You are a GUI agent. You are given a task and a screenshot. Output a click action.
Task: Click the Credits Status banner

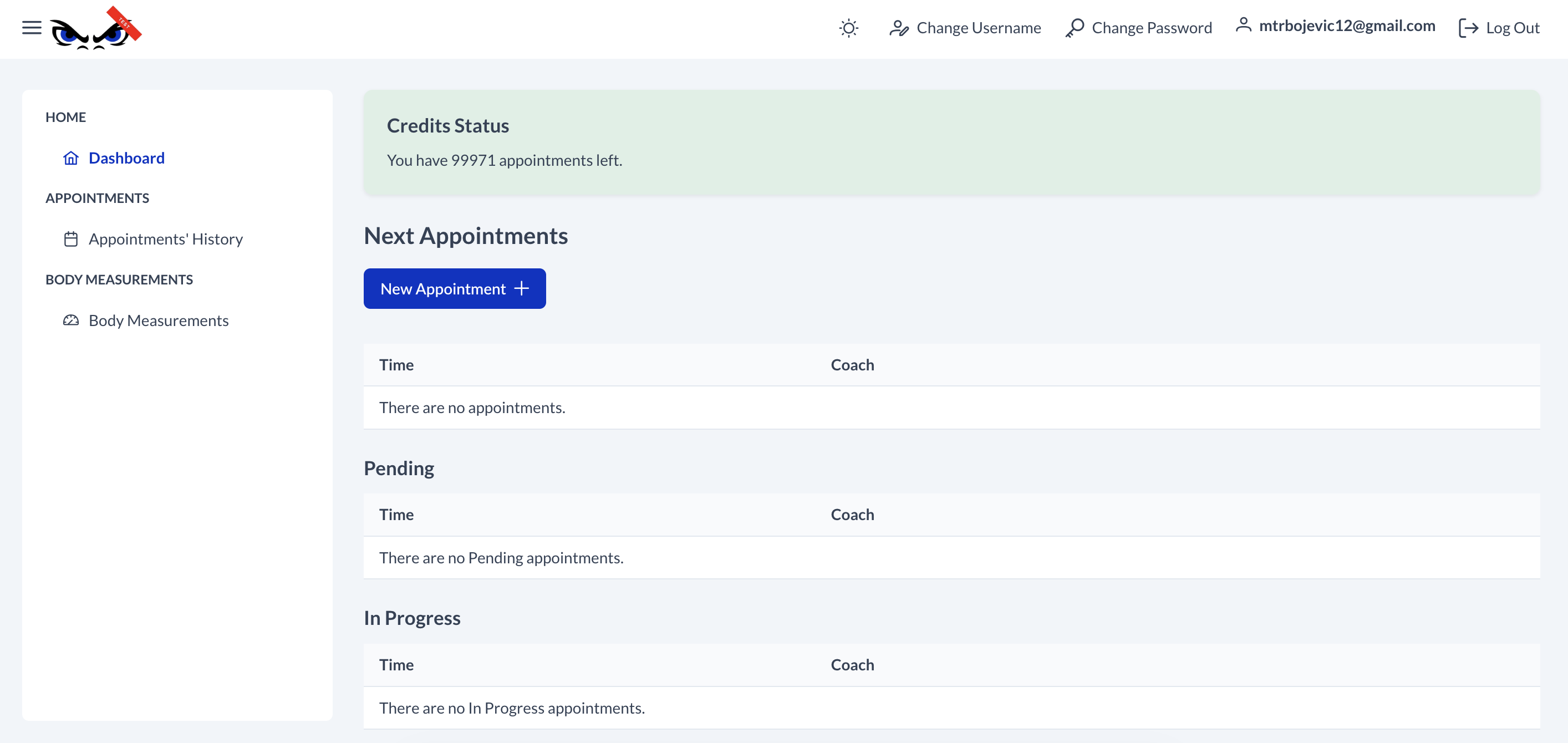[951, 143]
